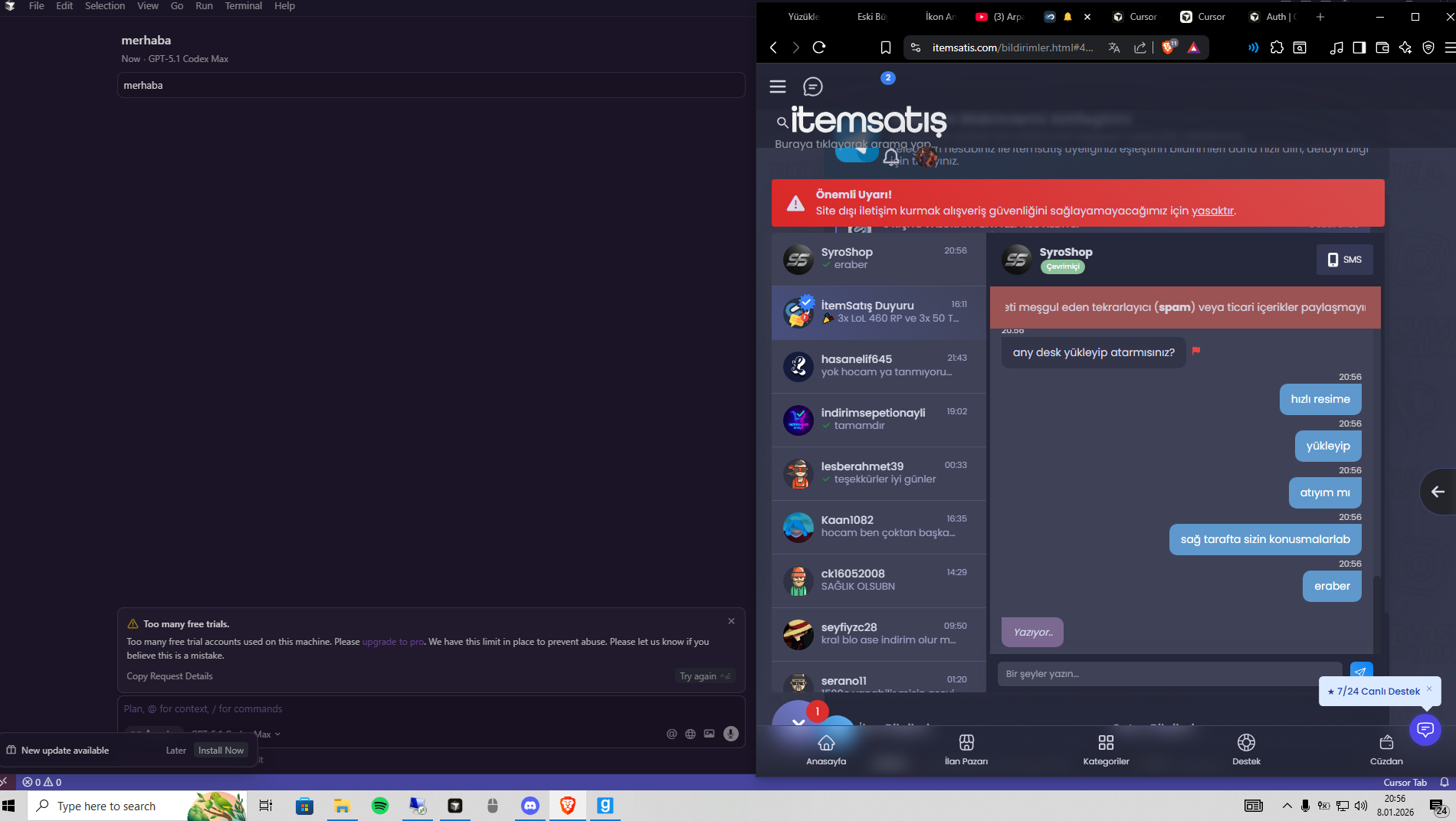Open the File menu in Cursor
Viewport: 1456px width, 821px height.
[x=37, y=6]
